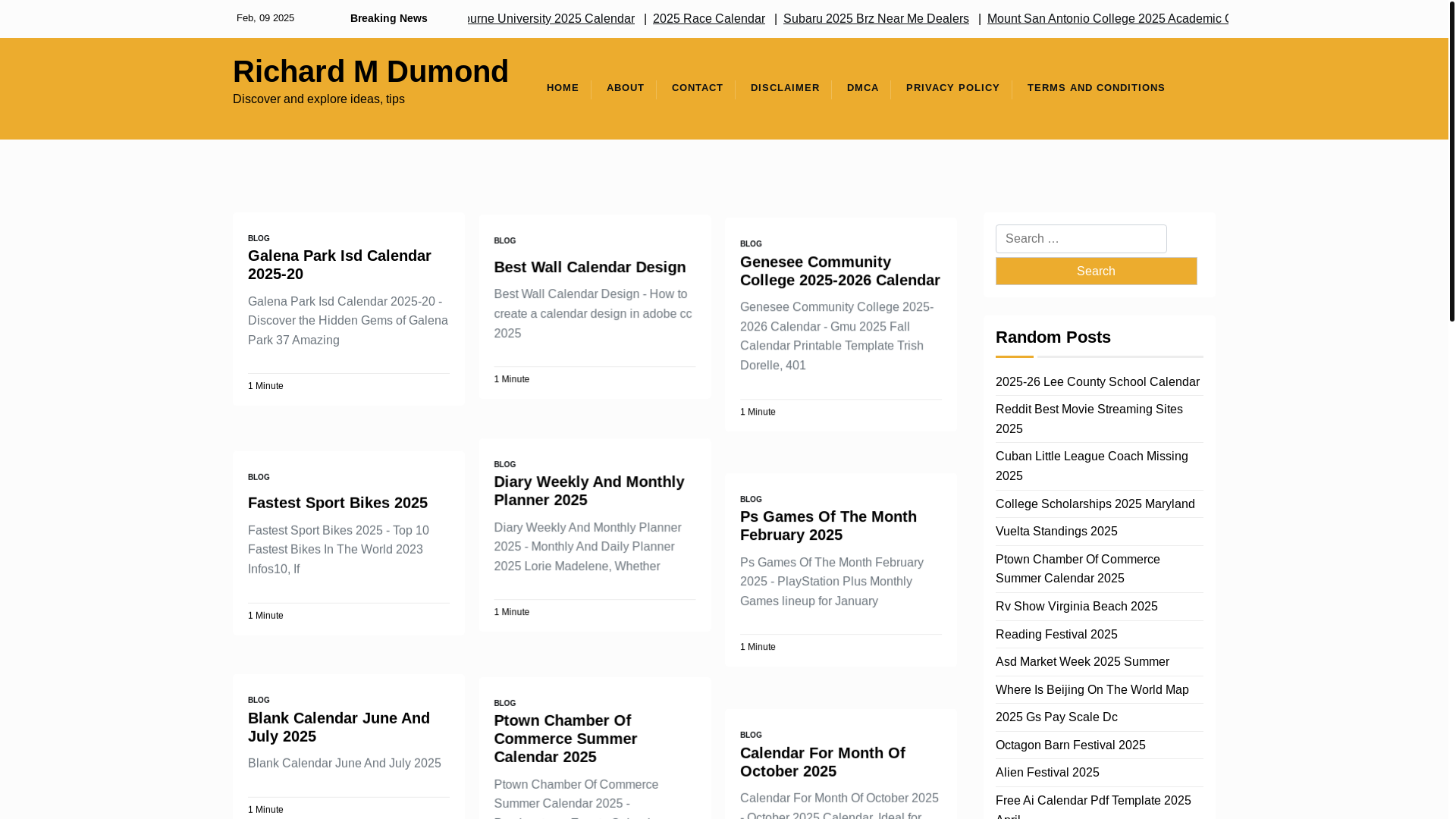Click BLOG category above Calendar For Month Of October
This screenshot has height=819, width=1456.
click(x=751, y=736)
